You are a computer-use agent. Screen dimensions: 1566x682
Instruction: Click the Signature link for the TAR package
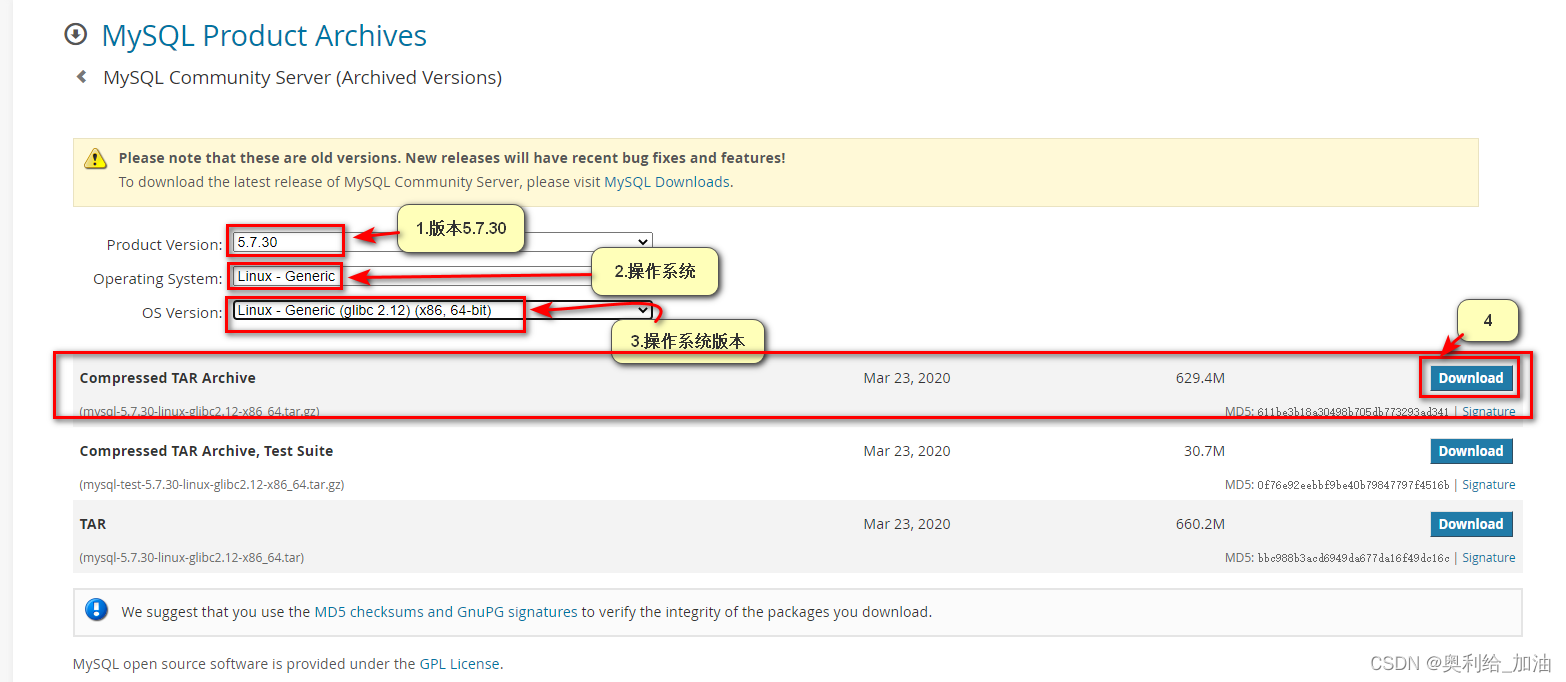click(1488, 557)
